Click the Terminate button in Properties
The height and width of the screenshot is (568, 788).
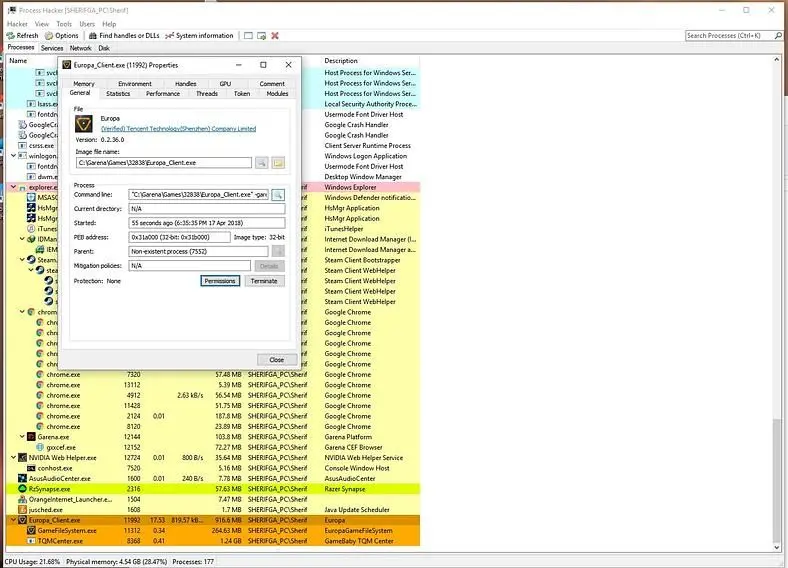point(264,281)
